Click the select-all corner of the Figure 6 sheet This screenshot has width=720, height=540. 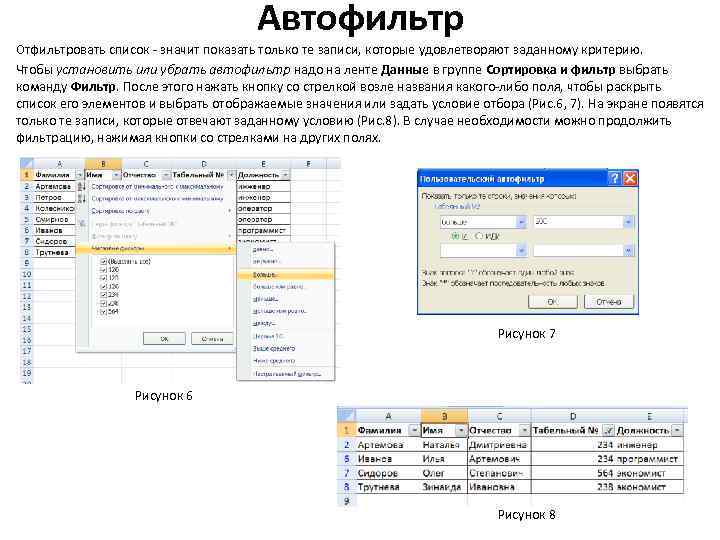click(x=26, y=163)
